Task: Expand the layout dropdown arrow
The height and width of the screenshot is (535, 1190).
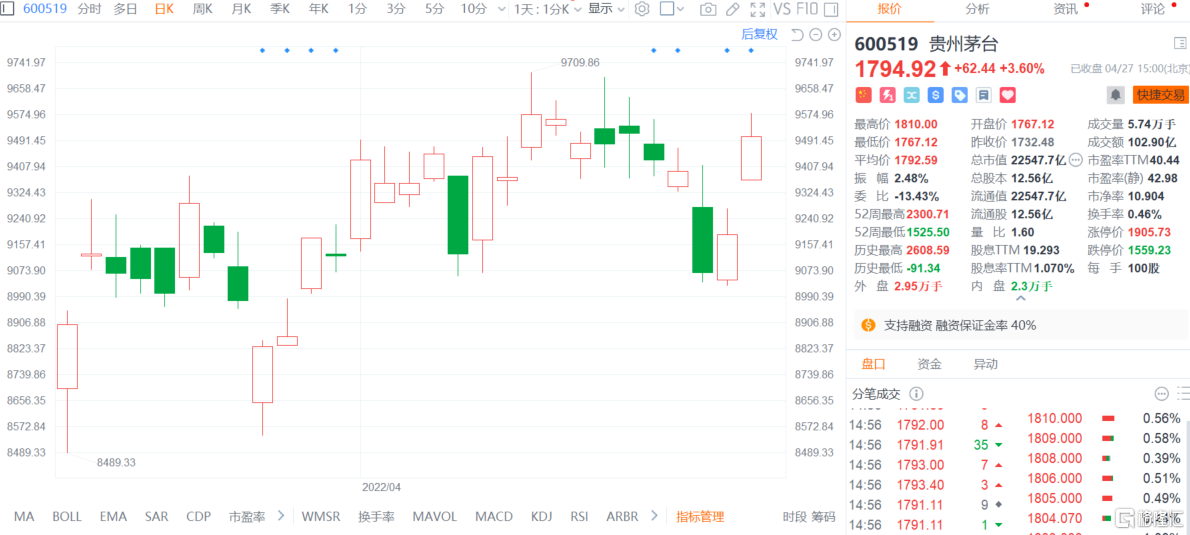Action: coord(680,9)
